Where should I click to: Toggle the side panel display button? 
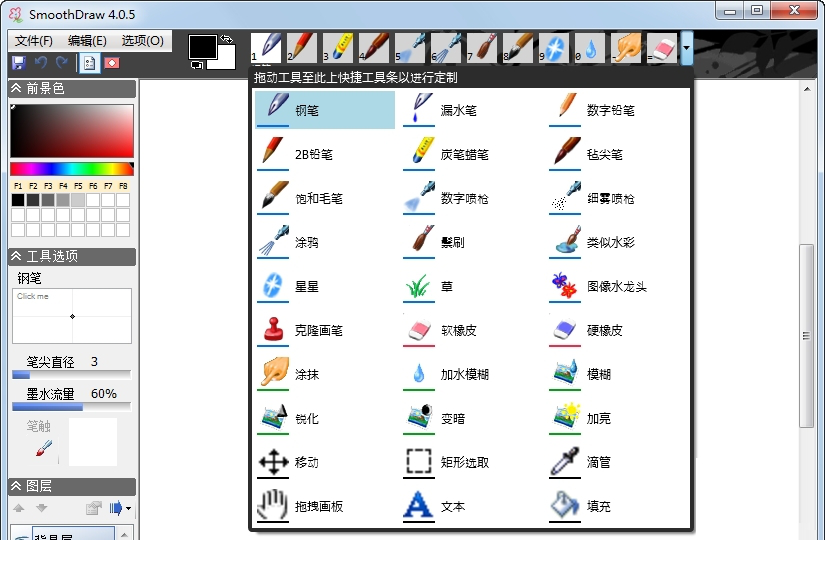click(x=89, y=63)
